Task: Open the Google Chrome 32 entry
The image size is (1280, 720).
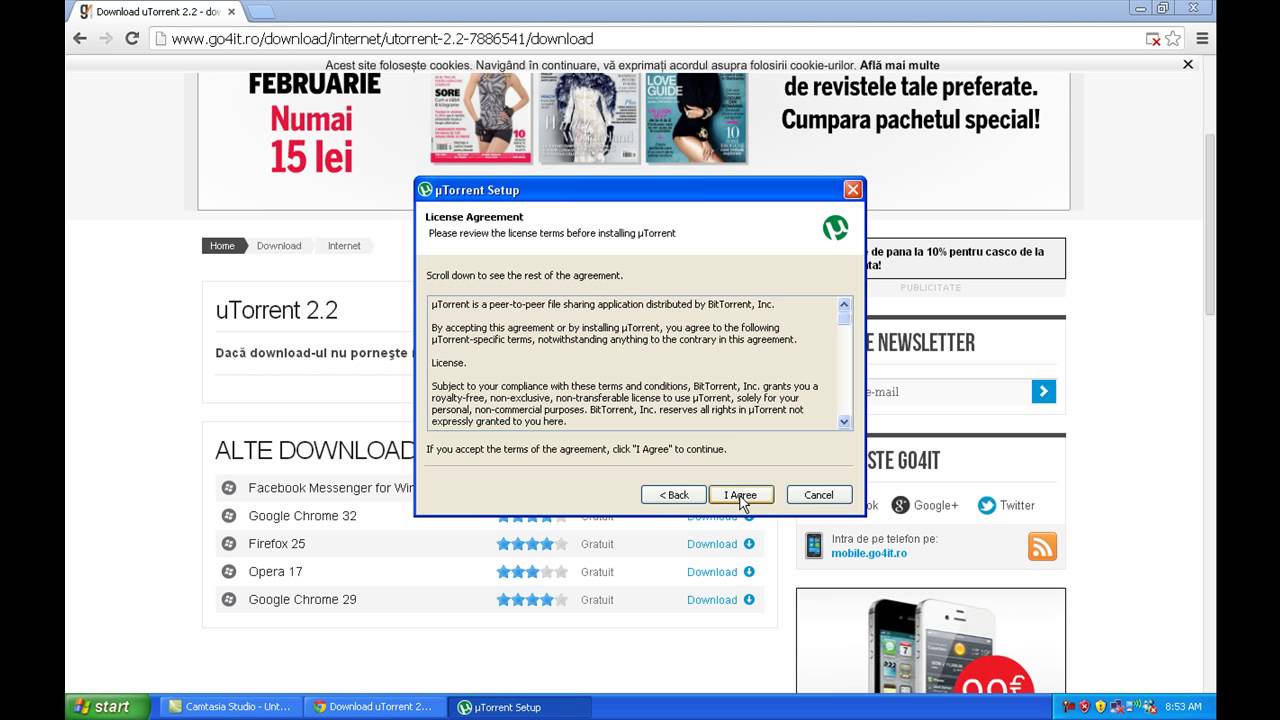Action: tap(302, 516)
